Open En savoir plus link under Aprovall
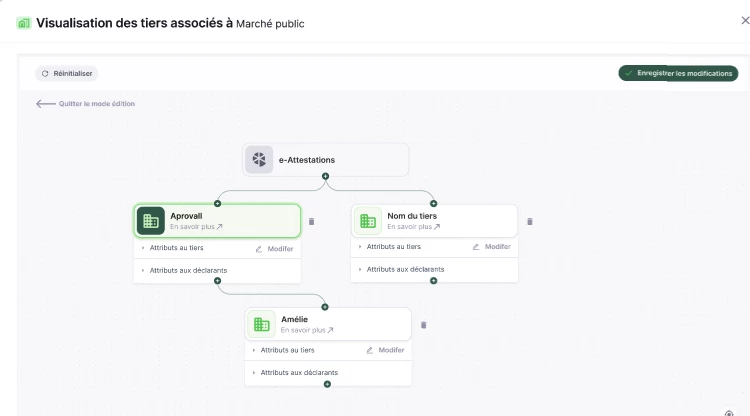Viewport: 750px width, 416px height. [x=196, y=227]
